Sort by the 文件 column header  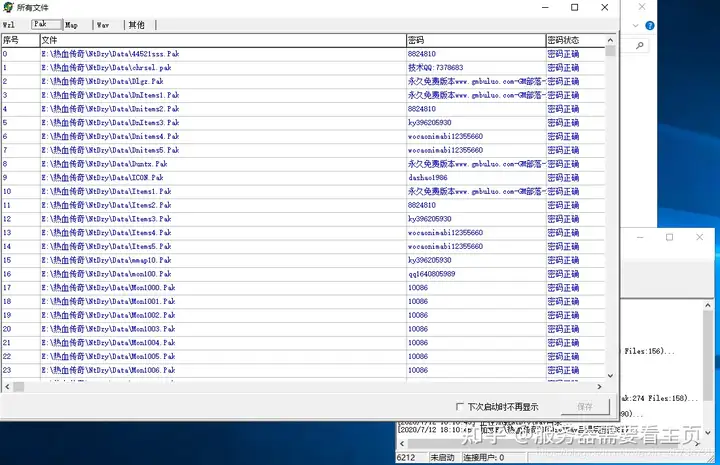click(x=223, y=40)
